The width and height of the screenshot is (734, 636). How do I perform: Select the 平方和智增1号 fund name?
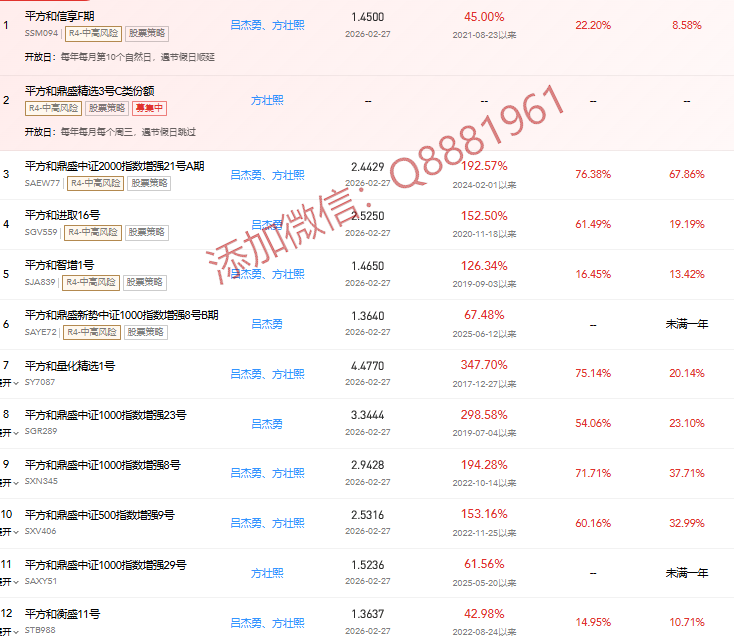59,265
